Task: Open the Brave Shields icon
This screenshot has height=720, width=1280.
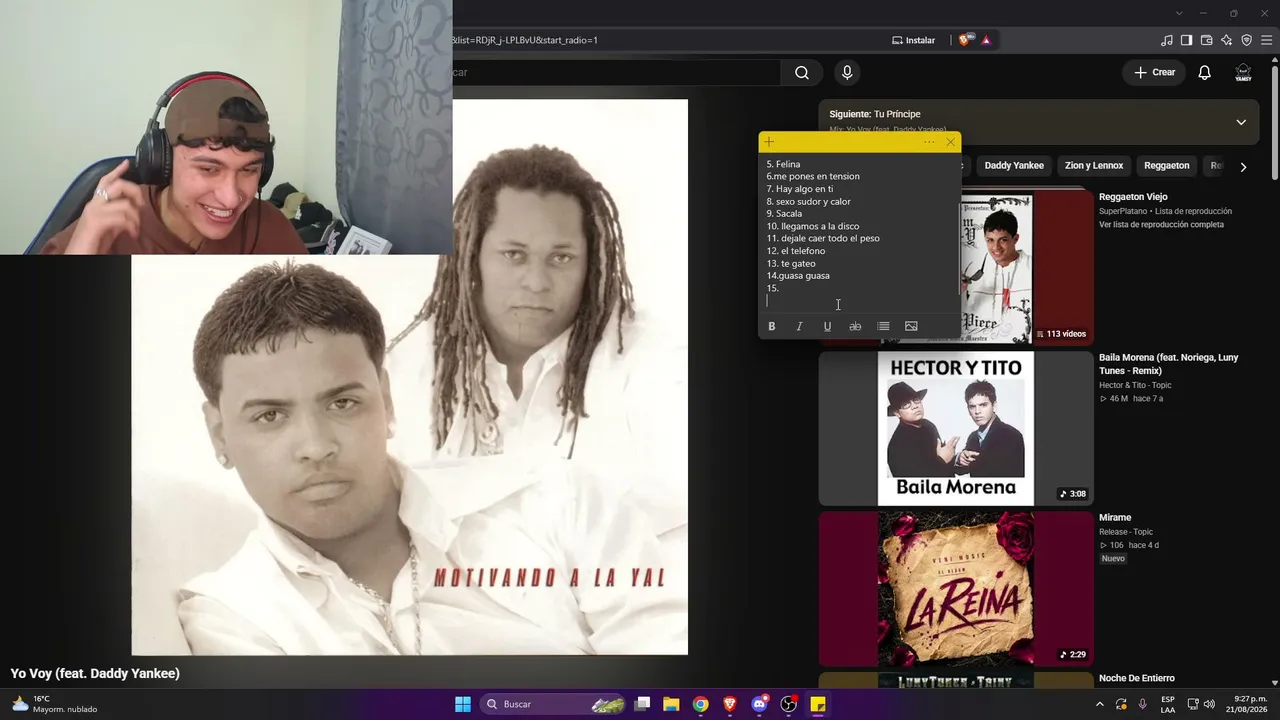Action: (964, 40)
